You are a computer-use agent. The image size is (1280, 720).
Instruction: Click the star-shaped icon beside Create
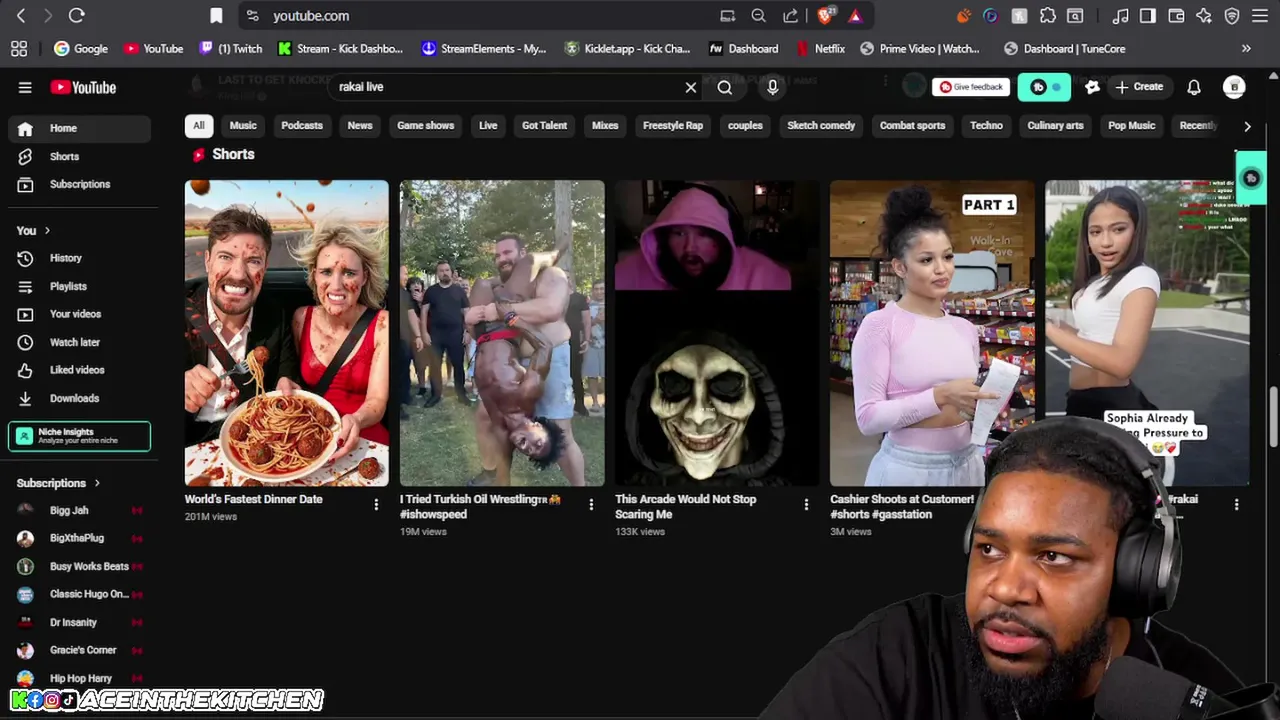1092,87
